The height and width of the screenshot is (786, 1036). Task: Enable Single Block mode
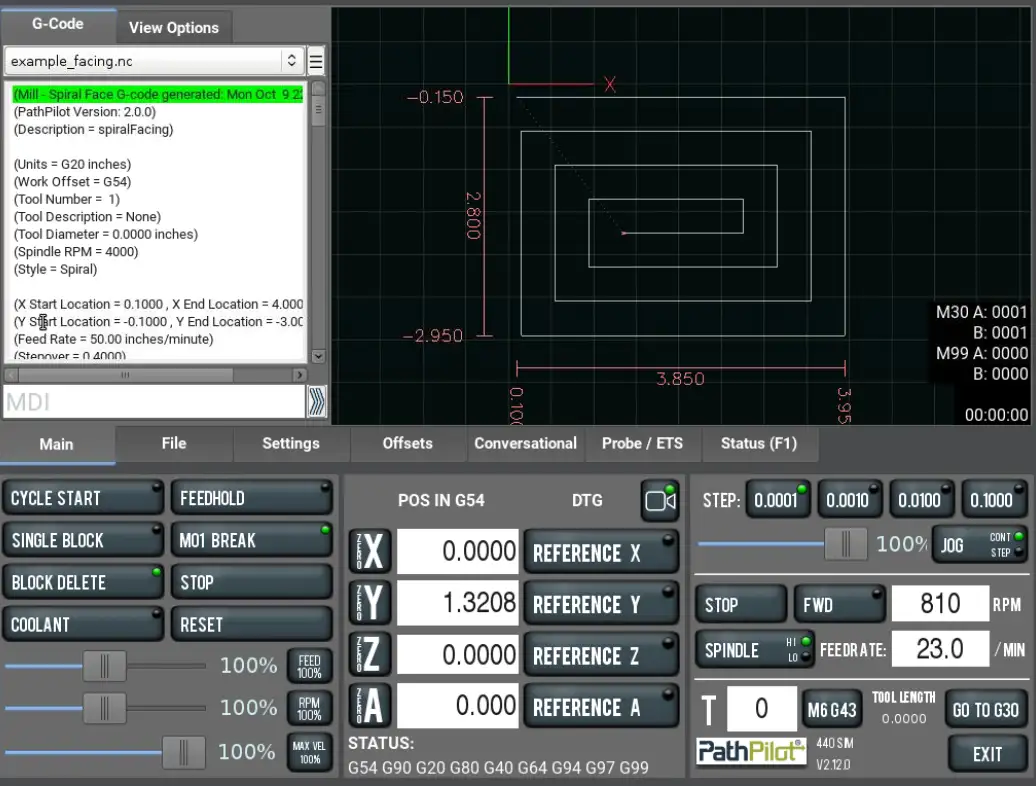click(x=82, y=540)
